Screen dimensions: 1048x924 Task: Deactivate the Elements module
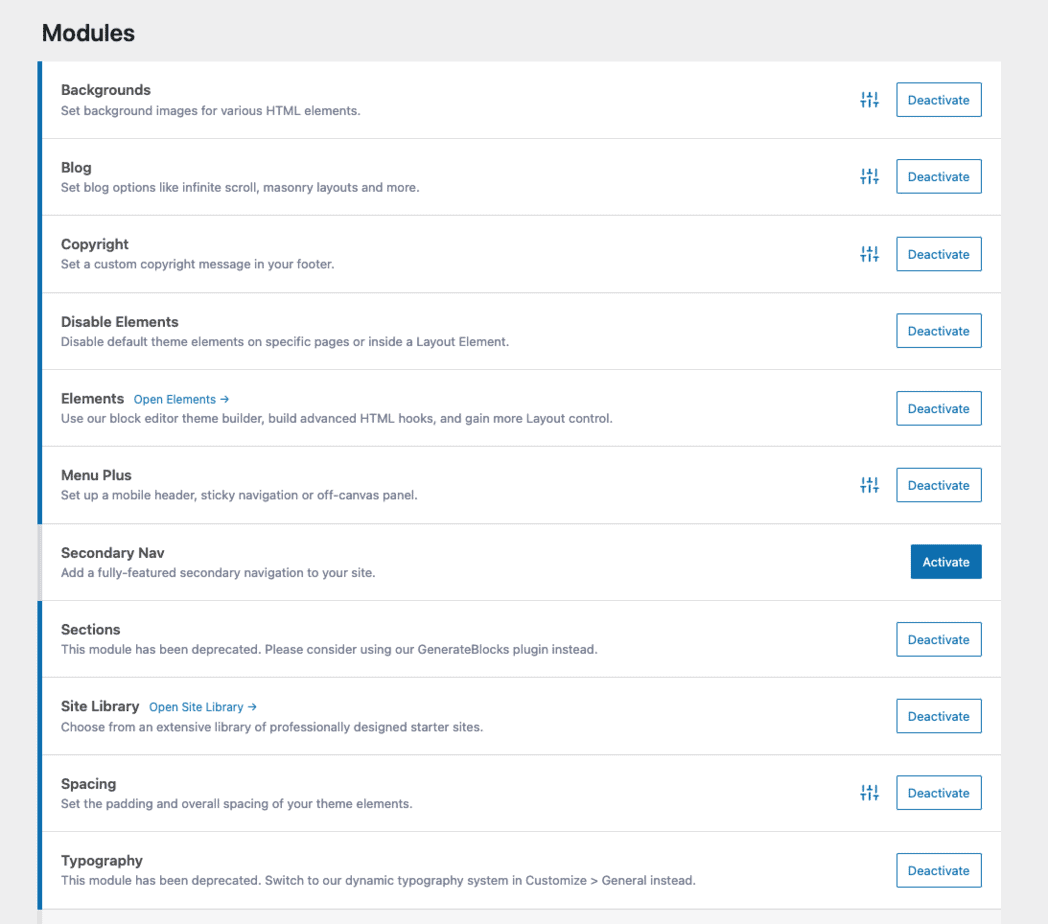pyautogui.click(x=938, y=408)
